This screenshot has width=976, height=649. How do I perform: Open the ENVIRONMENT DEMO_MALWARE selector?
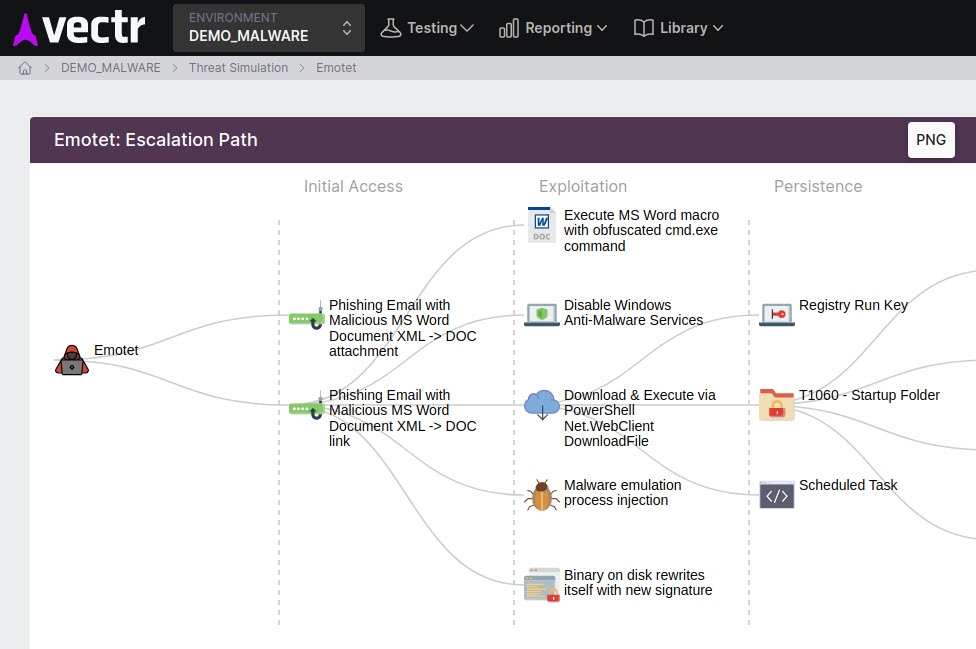tap(269, 28)
